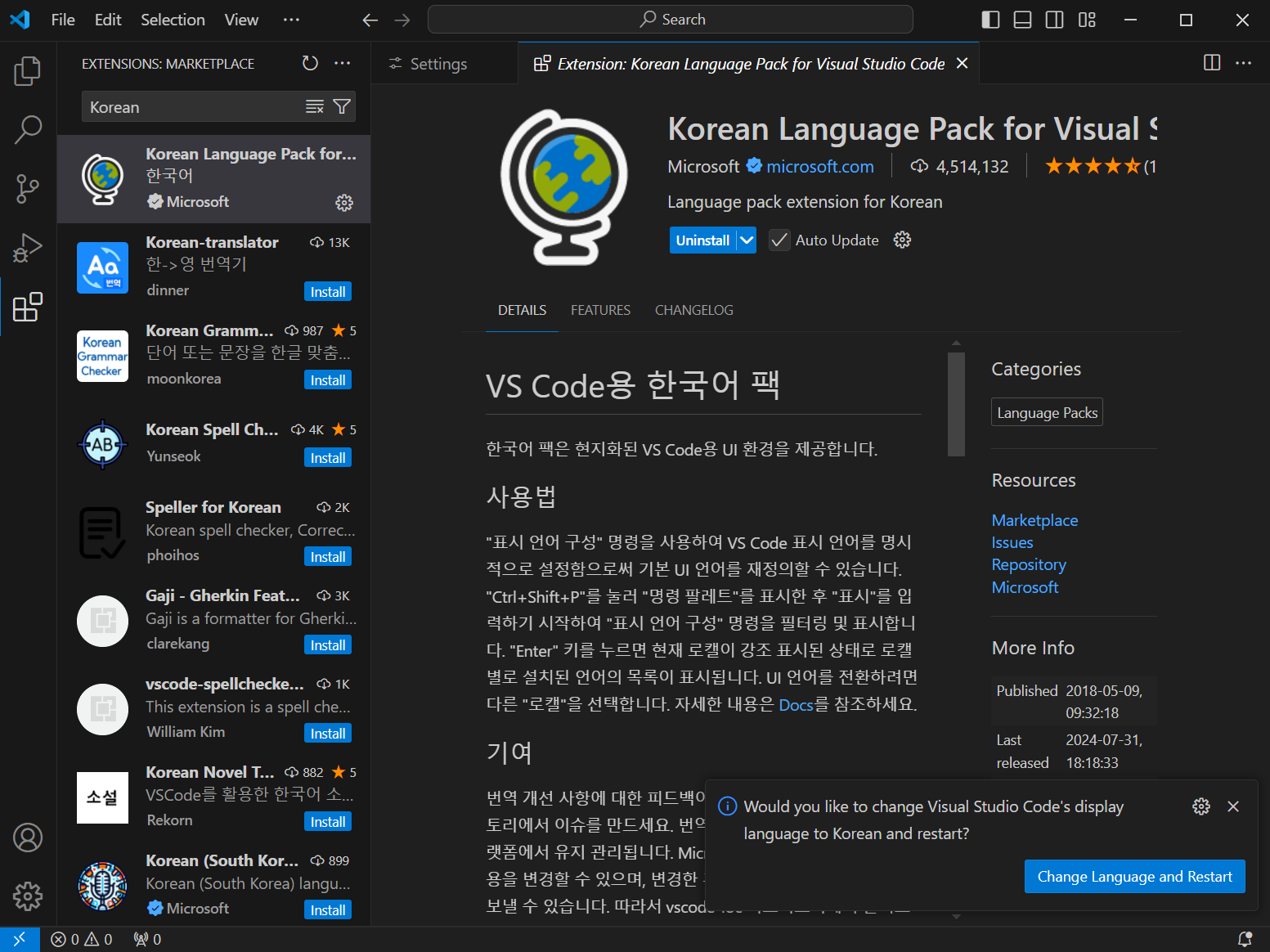
Task: Open the Microsoft resource link
Action: tap(1025, 587)
